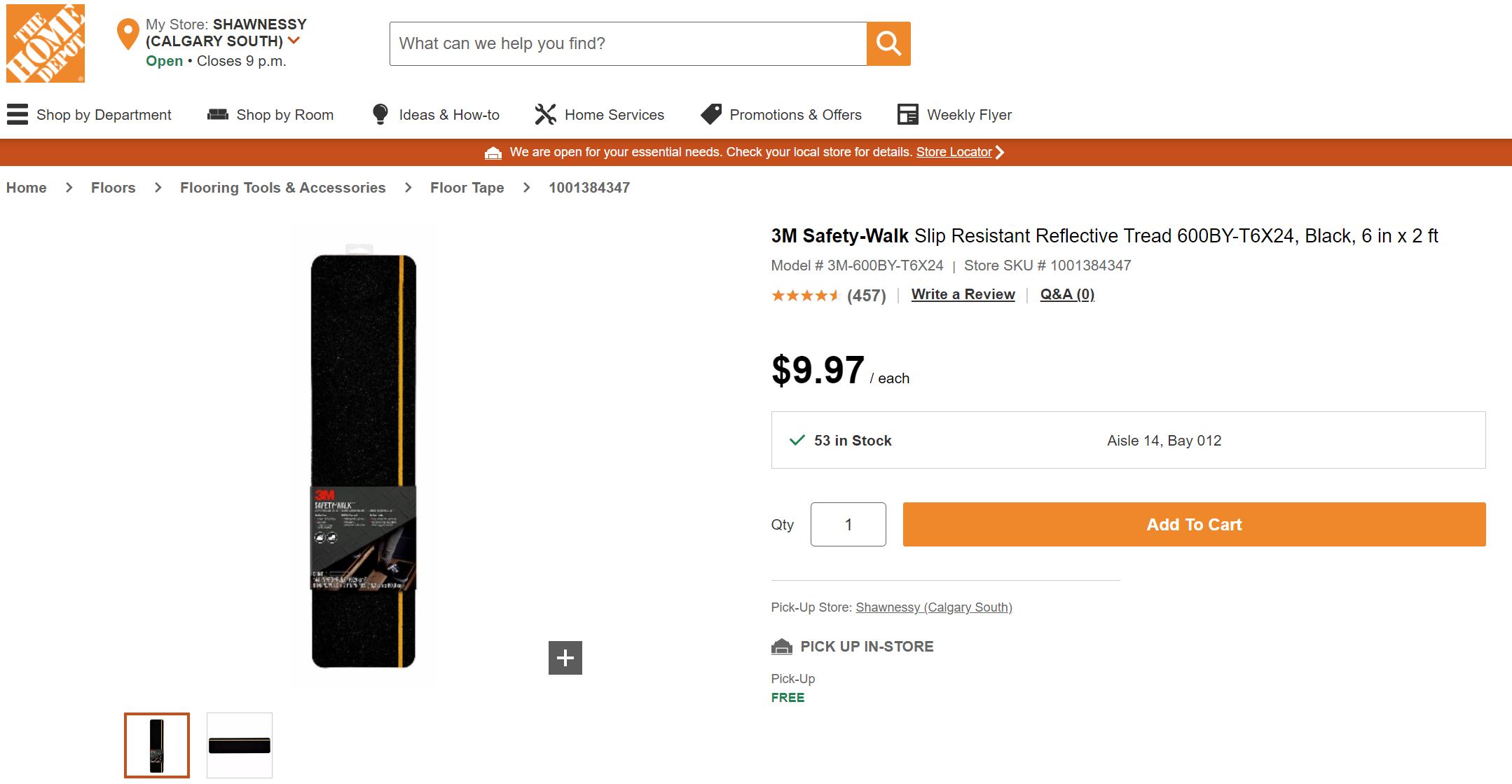The image size is (1512, 784).
Task: Click the Home Depot logo
Action: [46, 43]
